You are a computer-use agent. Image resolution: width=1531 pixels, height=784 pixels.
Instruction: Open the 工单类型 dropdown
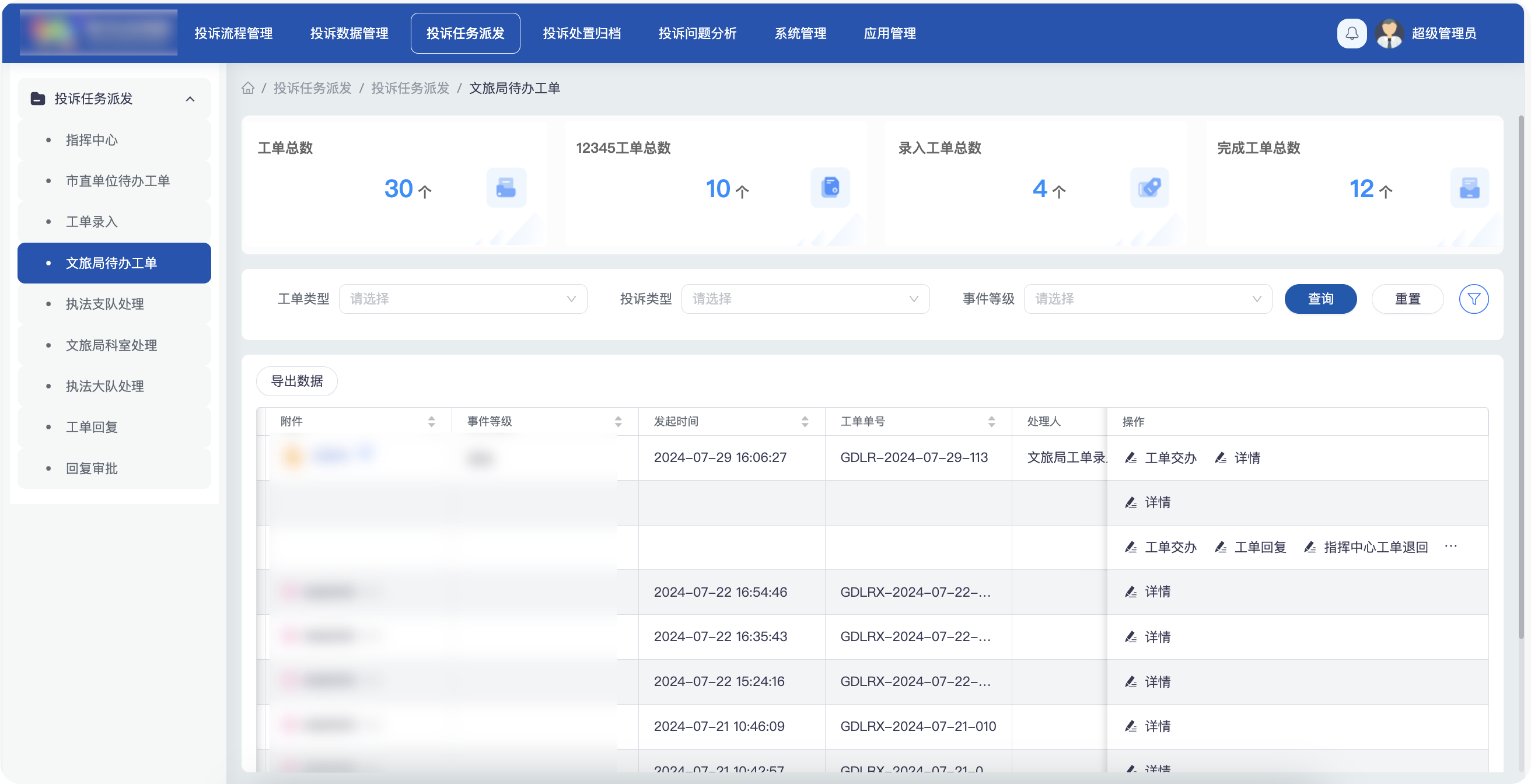pos(462,299)
